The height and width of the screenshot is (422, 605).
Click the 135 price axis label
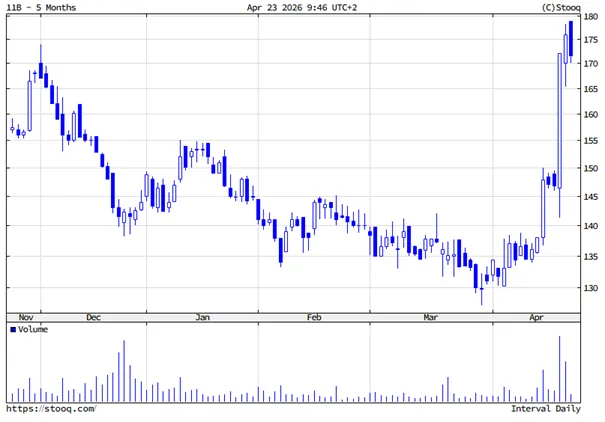(591, 257)
